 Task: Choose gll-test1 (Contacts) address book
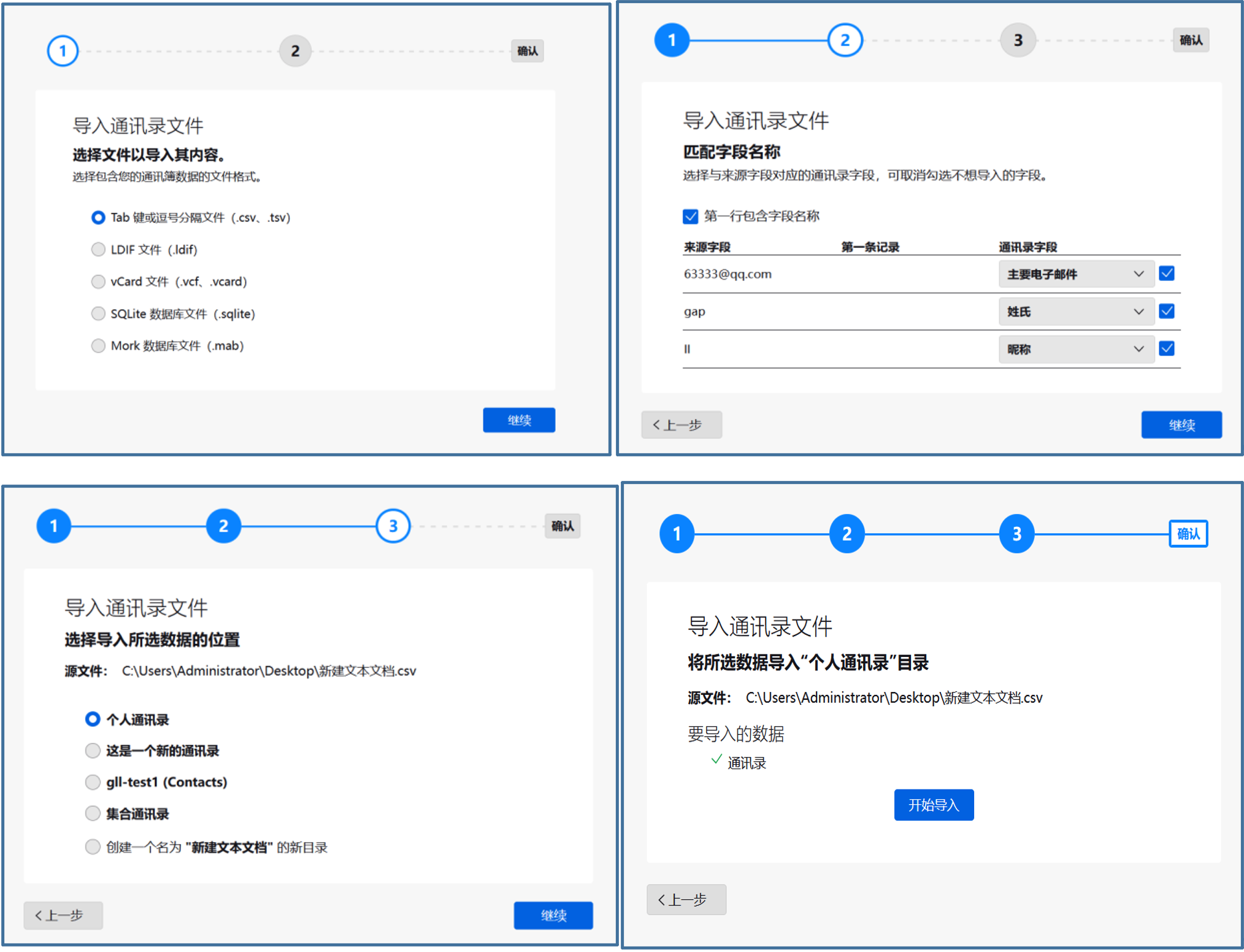(93, 782)
